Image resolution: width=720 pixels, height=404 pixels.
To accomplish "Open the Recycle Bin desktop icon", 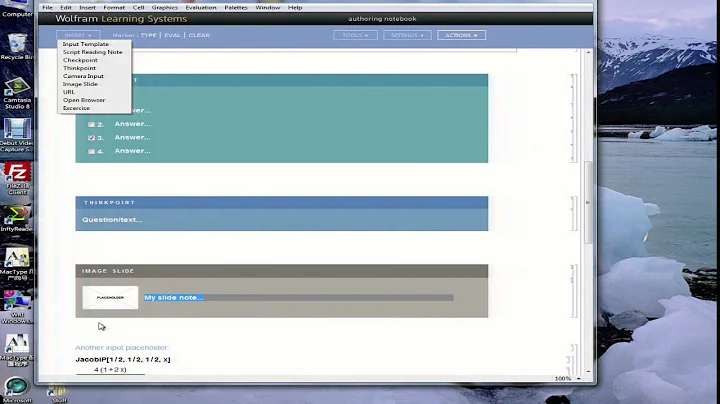I will [x=17, y=47].
